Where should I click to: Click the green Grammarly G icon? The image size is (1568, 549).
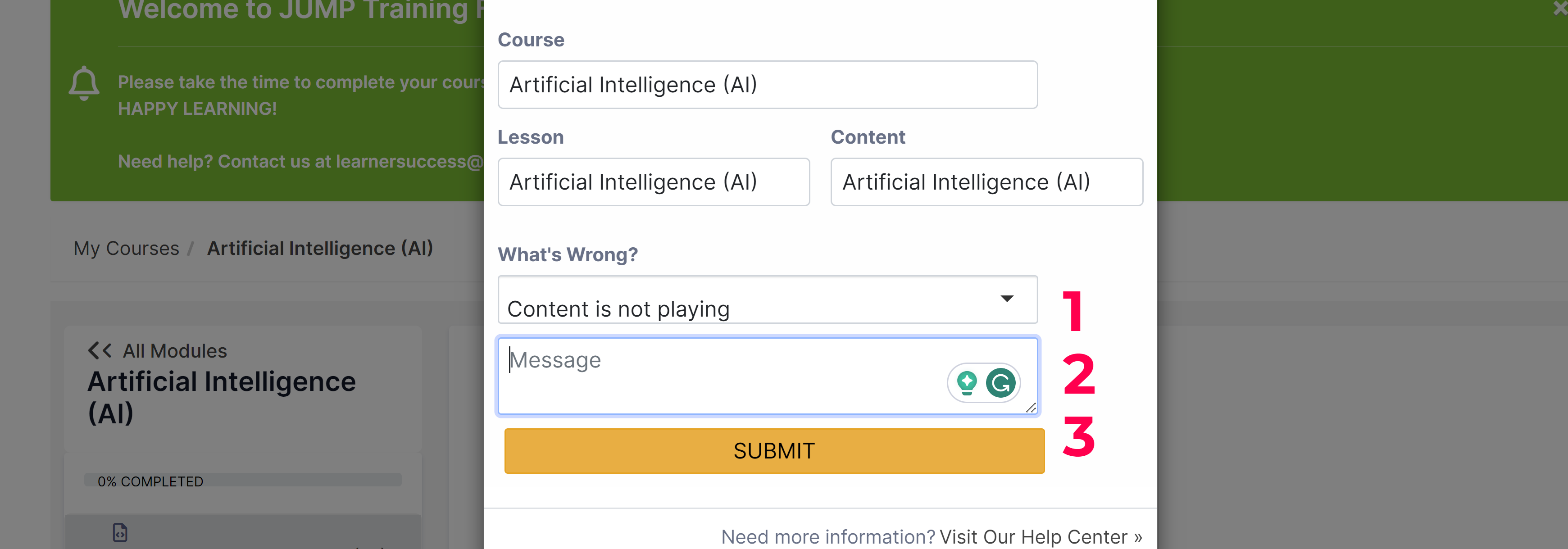click(1001, 383)
